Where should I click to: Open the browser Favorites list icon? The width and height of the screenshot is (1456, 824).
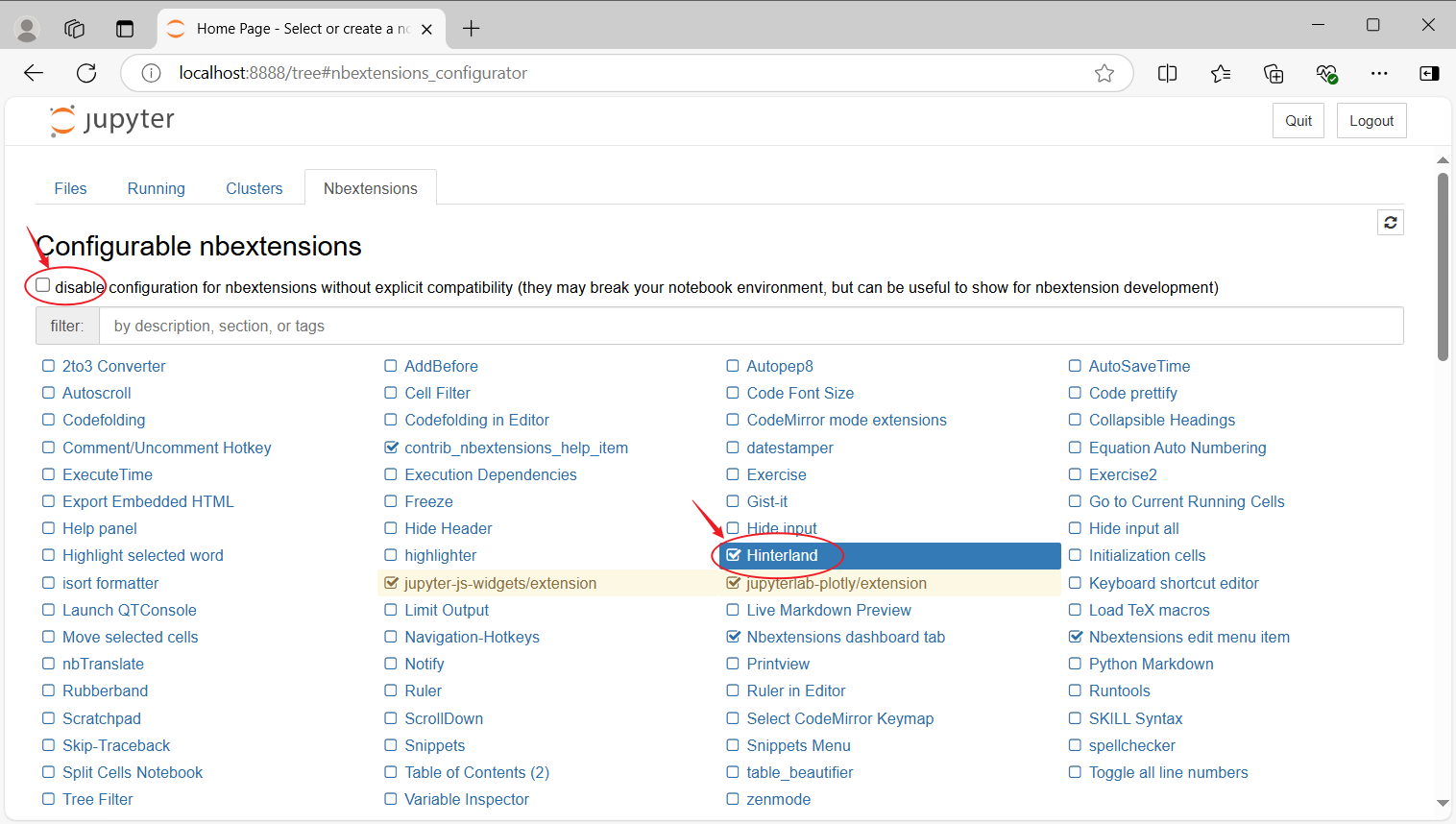pos(1221,73)
